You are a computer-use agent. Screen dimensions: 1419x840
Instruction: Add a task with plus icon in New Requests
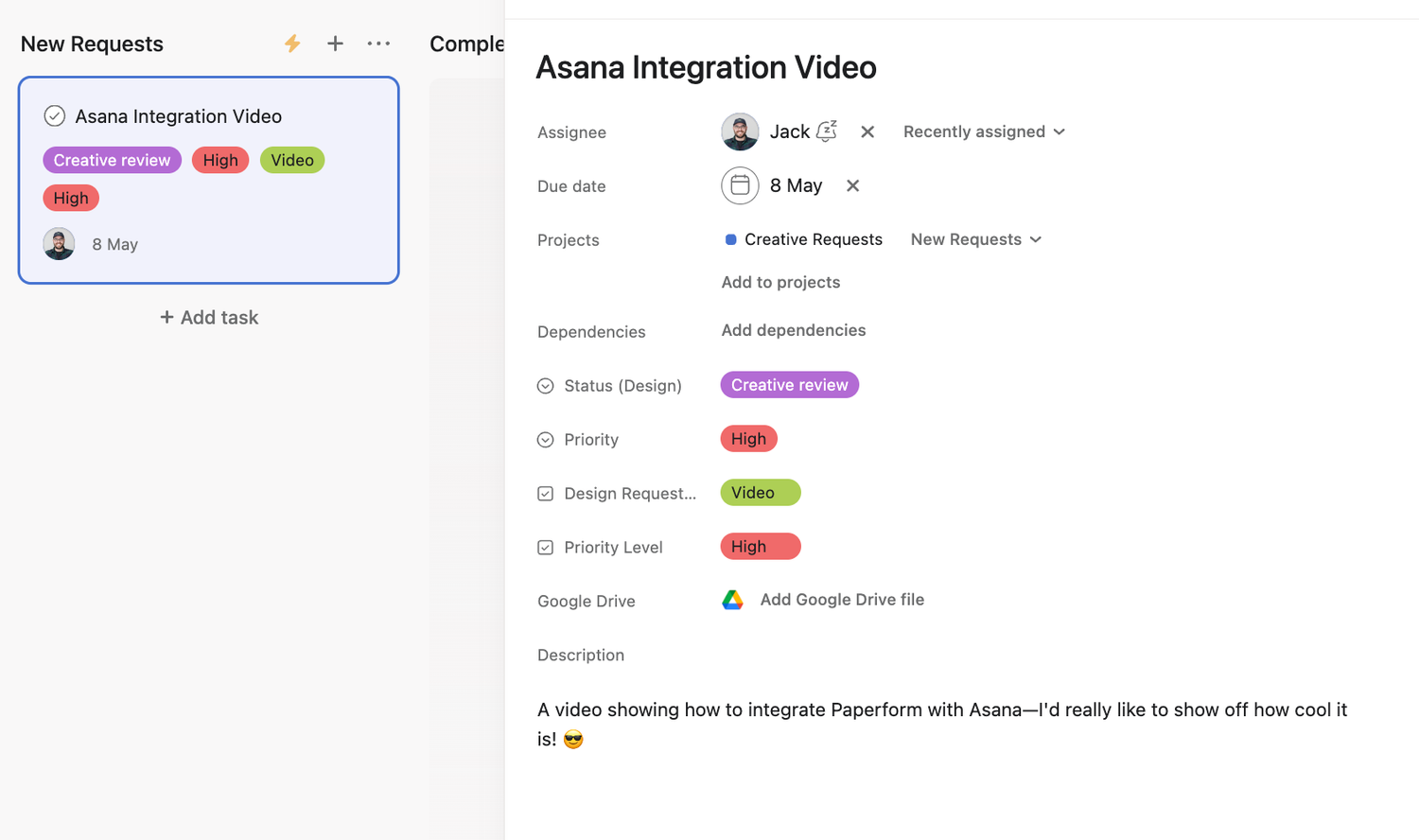point(335,44)
